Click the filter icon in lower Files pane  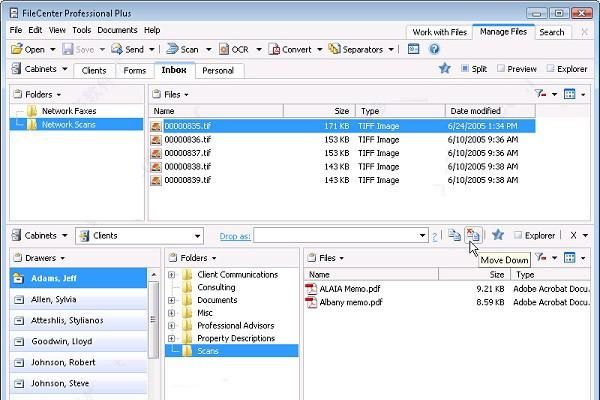click(x=540, y=257)
